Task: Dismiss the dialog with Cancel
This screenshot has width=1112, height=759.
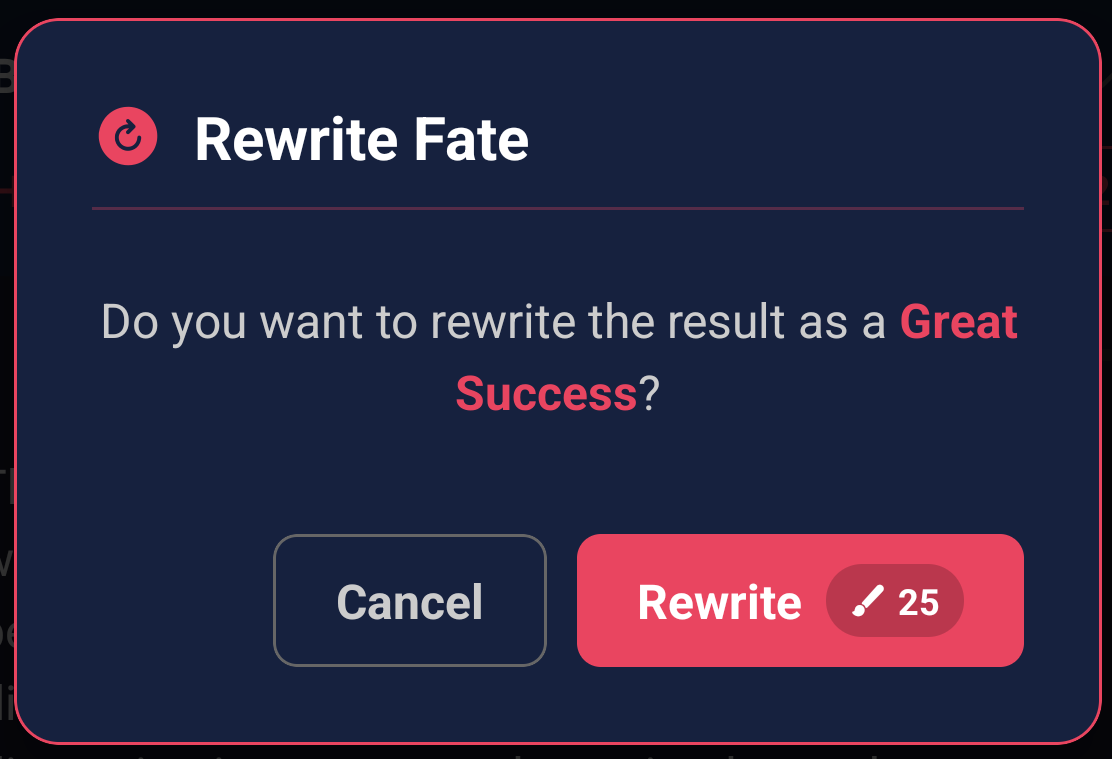Action: coord(409,601)
